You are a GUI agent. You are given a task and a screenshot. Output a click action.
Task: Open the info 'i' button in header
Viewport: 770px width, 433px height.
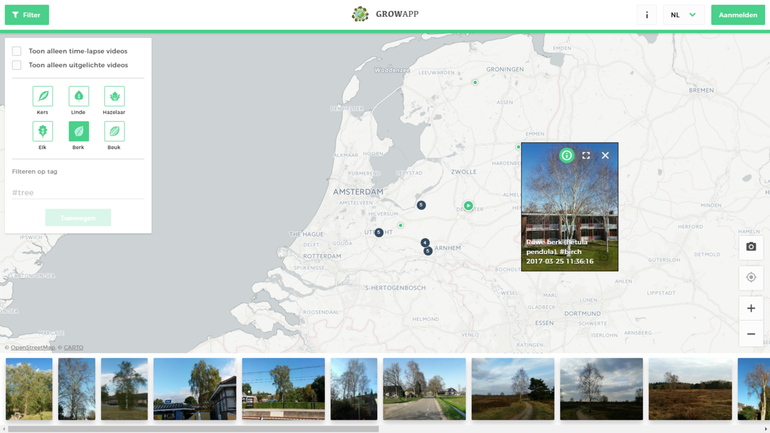tap(647, 15)
